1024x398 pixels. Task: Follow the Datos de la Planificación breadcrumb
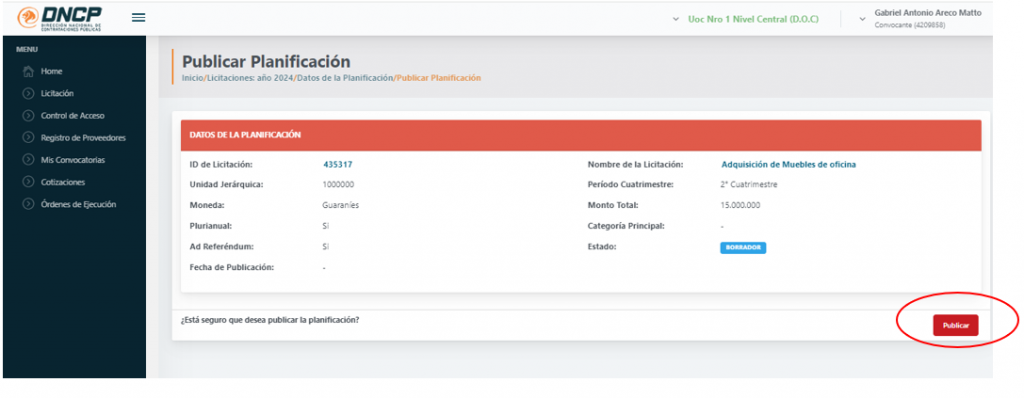(x=345, y=78)
